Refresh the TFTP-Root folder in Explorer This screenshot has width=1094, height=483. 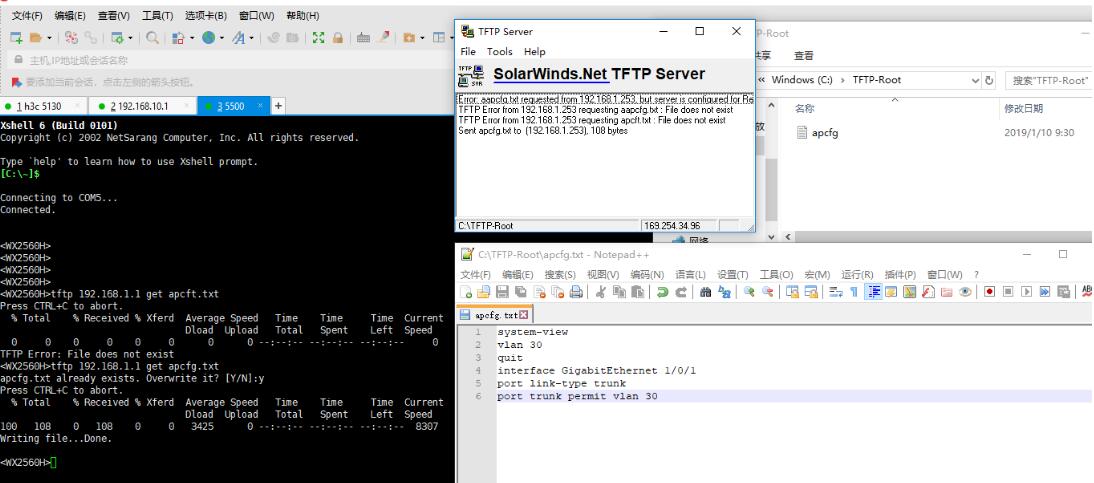(991, 80)
